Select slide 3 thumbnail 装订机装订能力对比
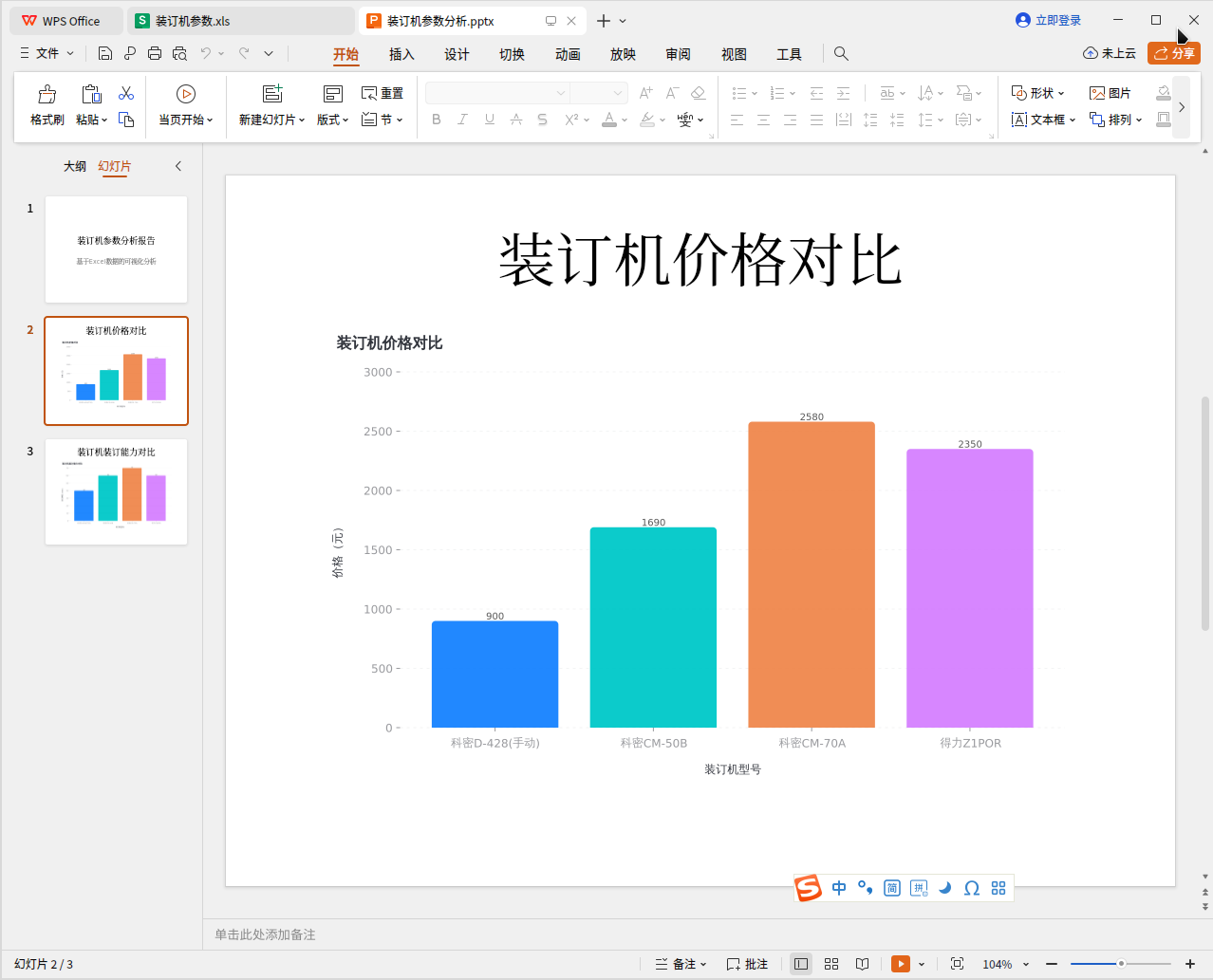Image resolution: width=1213 pixels, height=980 pixels. pos(116,491)
